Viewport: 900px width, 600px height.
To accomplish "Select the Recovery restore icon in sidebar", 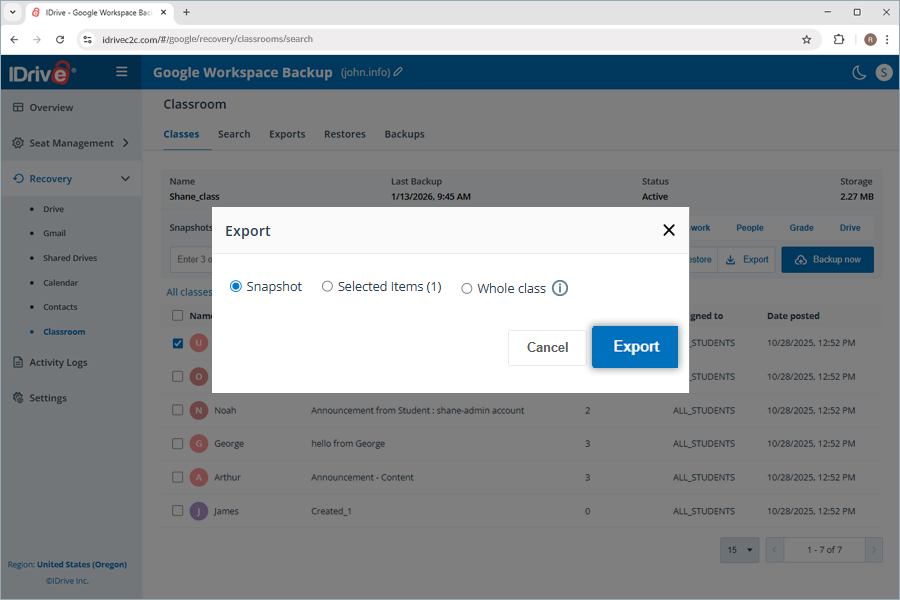I will click(17, 178).
